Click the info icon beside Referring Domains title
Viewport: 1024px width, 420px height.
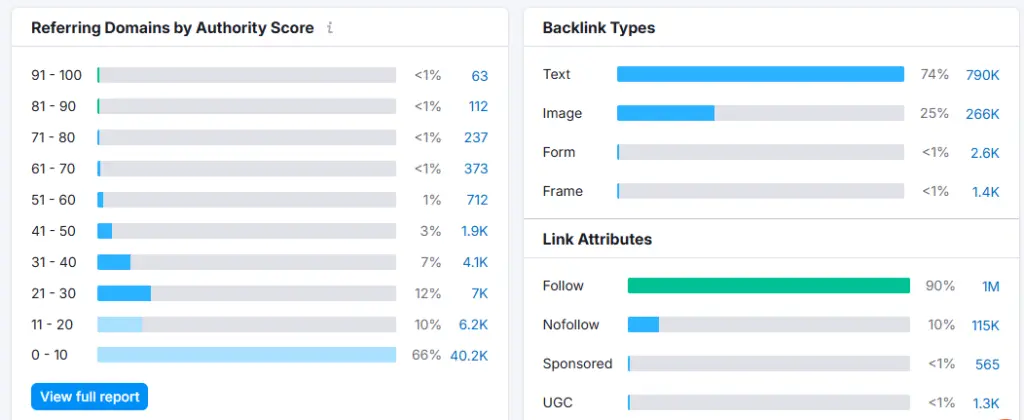coord(330,28)
